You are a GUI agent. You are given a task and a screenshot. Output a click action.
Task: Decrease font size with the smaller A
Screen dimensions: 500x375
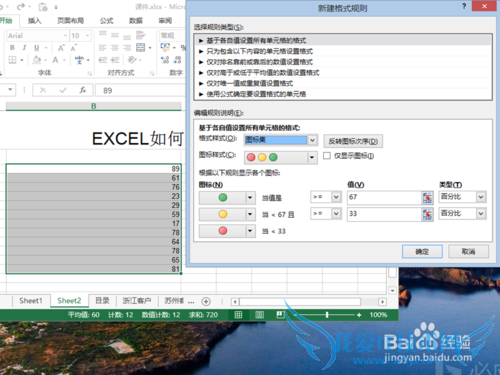tap(73, 48)
